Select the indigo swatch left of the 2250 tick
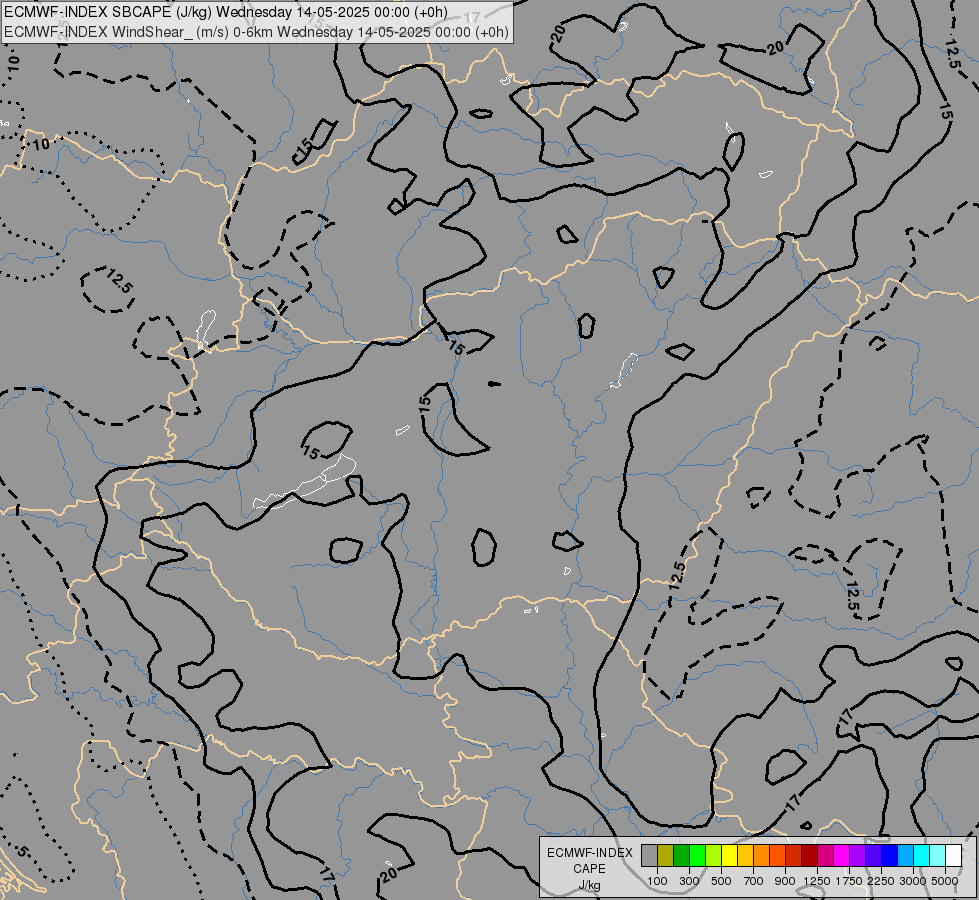The image size is (979, 900). coord(873,856)
